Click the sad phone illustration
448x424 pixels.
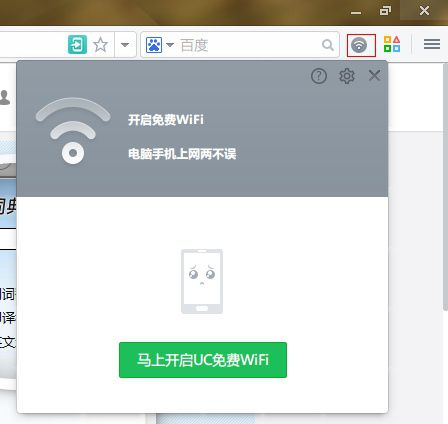pos(202,281)
